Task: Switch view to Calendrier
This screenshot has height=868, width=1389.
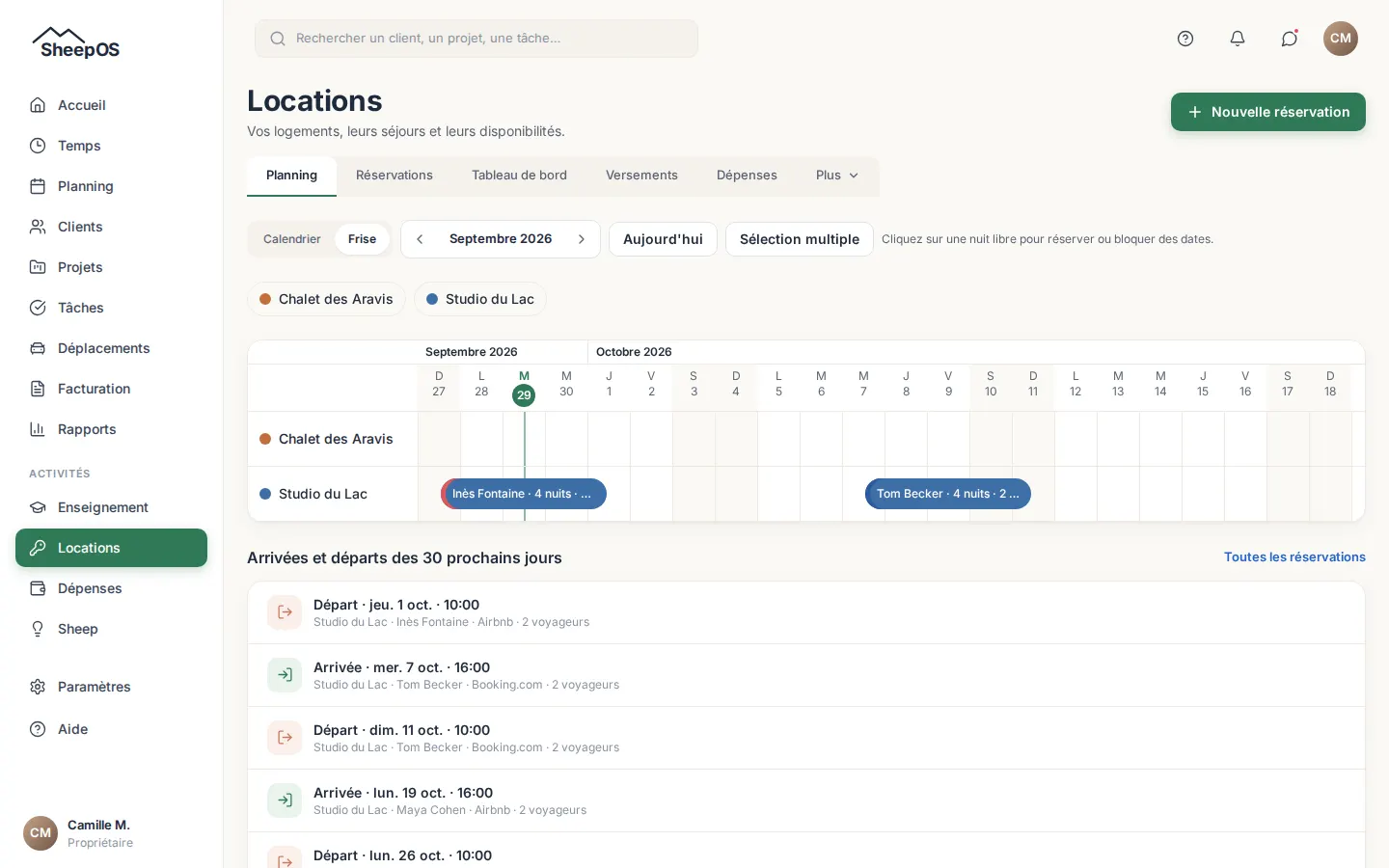Action: (291, 239)
